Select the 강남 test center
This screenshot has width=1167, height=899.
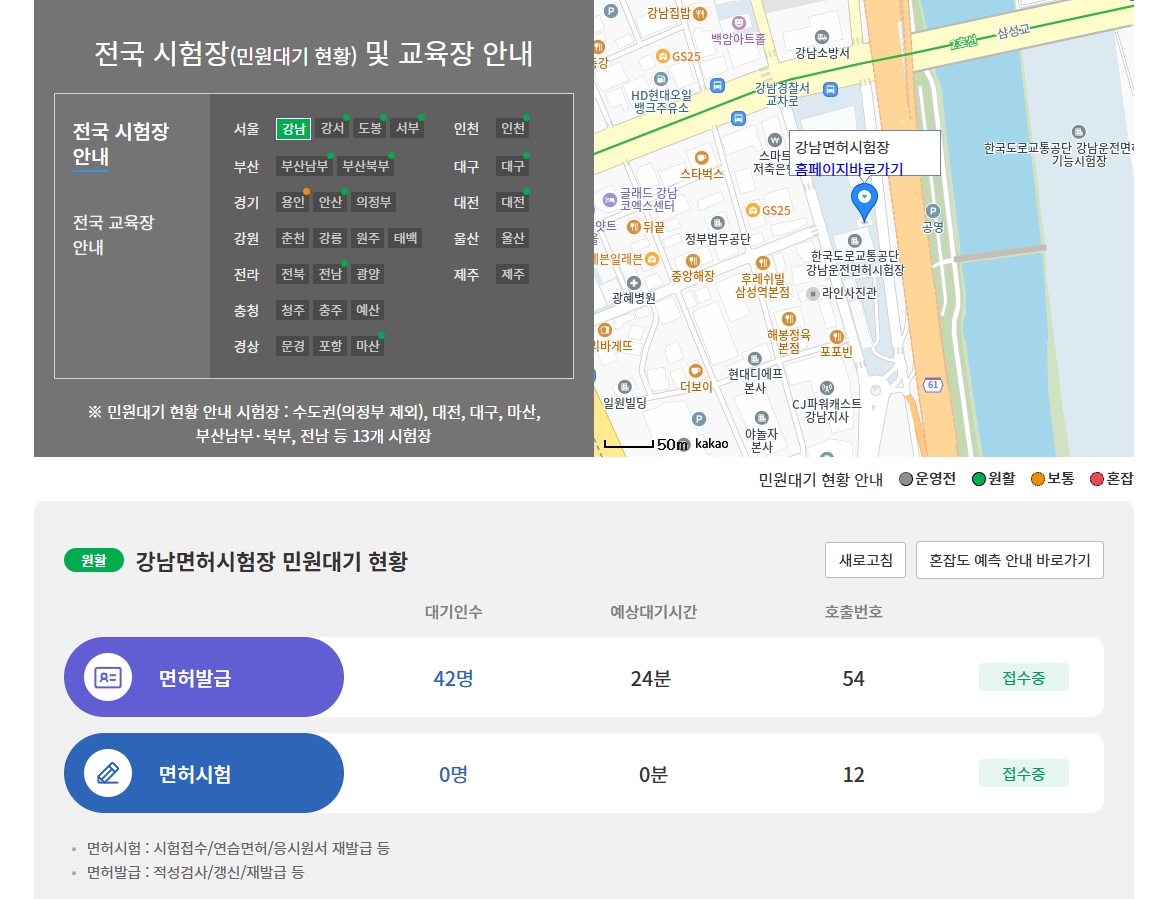[293, 128]
